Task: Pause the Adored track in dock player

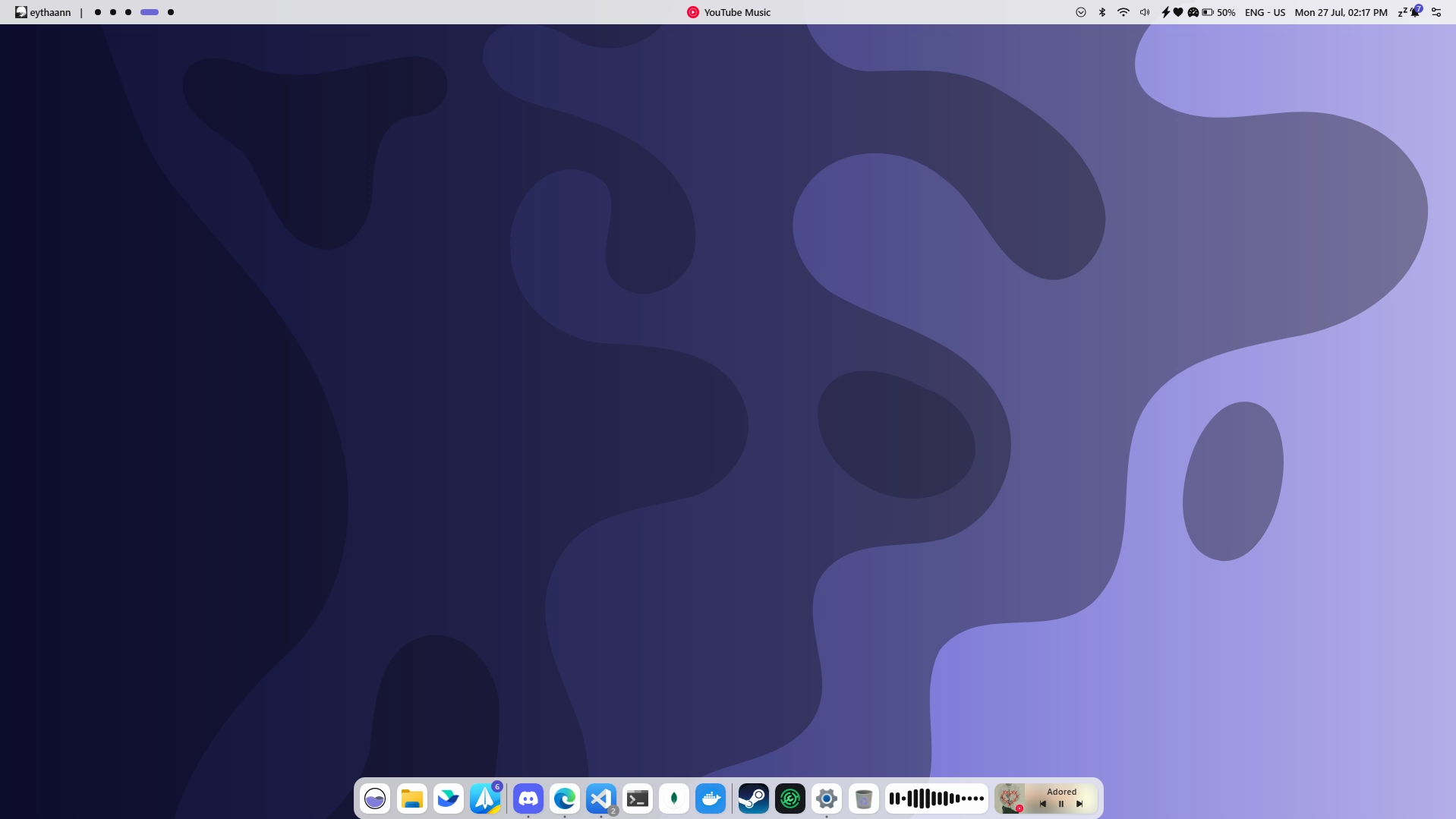Action: pyautogui.click(x=1061, y=804)
